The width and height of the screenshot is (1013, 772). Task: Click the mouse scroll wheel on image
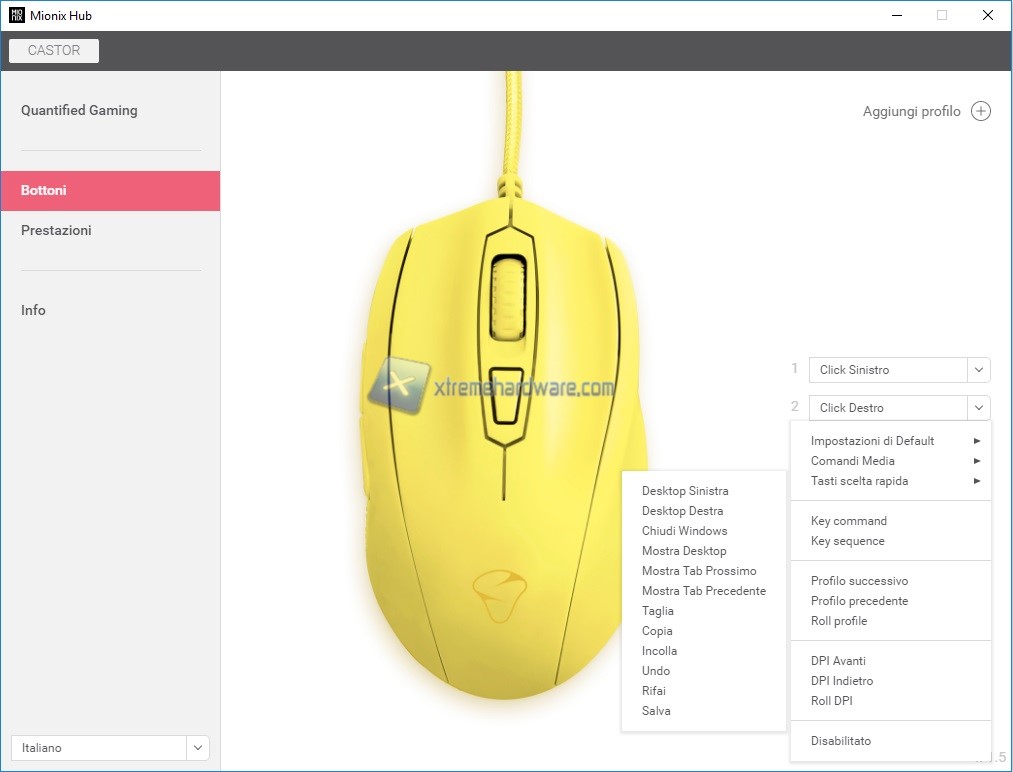pyautogui.click(x=508, y=297)
